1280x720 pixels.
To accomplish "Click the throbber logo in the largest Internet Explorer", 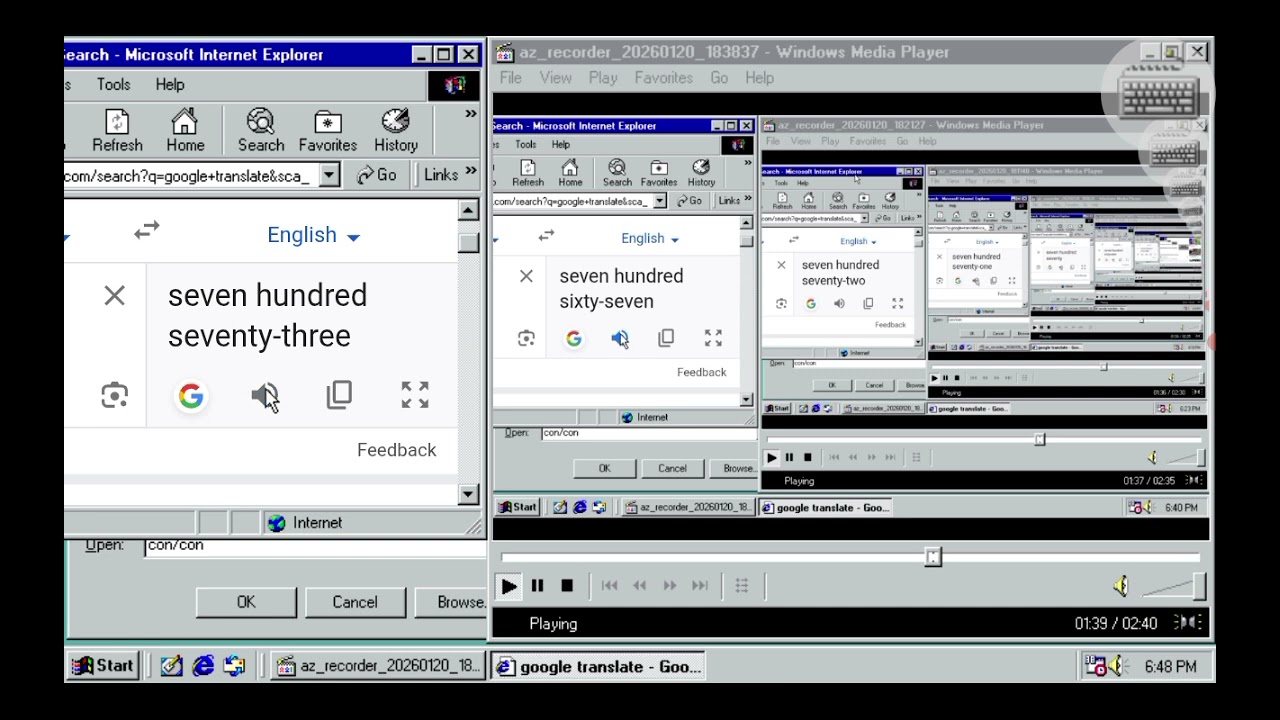I will (x=454, y=85).
